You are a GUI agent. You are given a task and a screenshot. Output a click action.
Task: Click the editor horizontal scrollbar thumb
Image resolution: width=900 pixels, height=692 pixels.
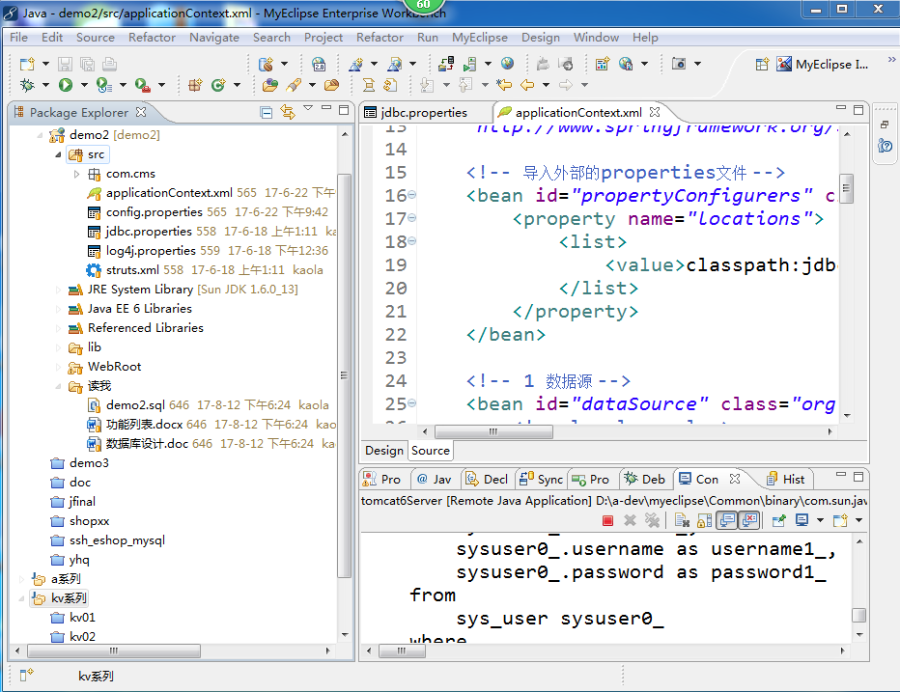click(494, 431)
